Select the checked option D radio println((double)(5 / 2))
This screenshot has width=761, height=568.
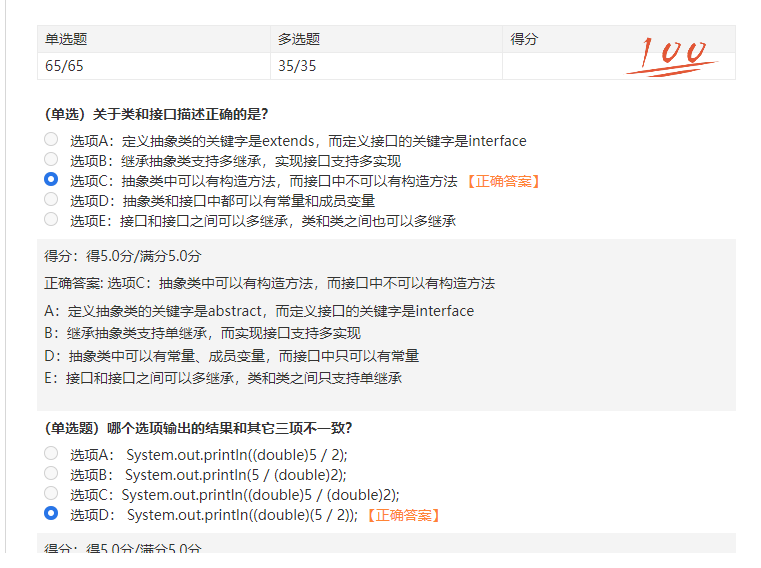(51, 514)
